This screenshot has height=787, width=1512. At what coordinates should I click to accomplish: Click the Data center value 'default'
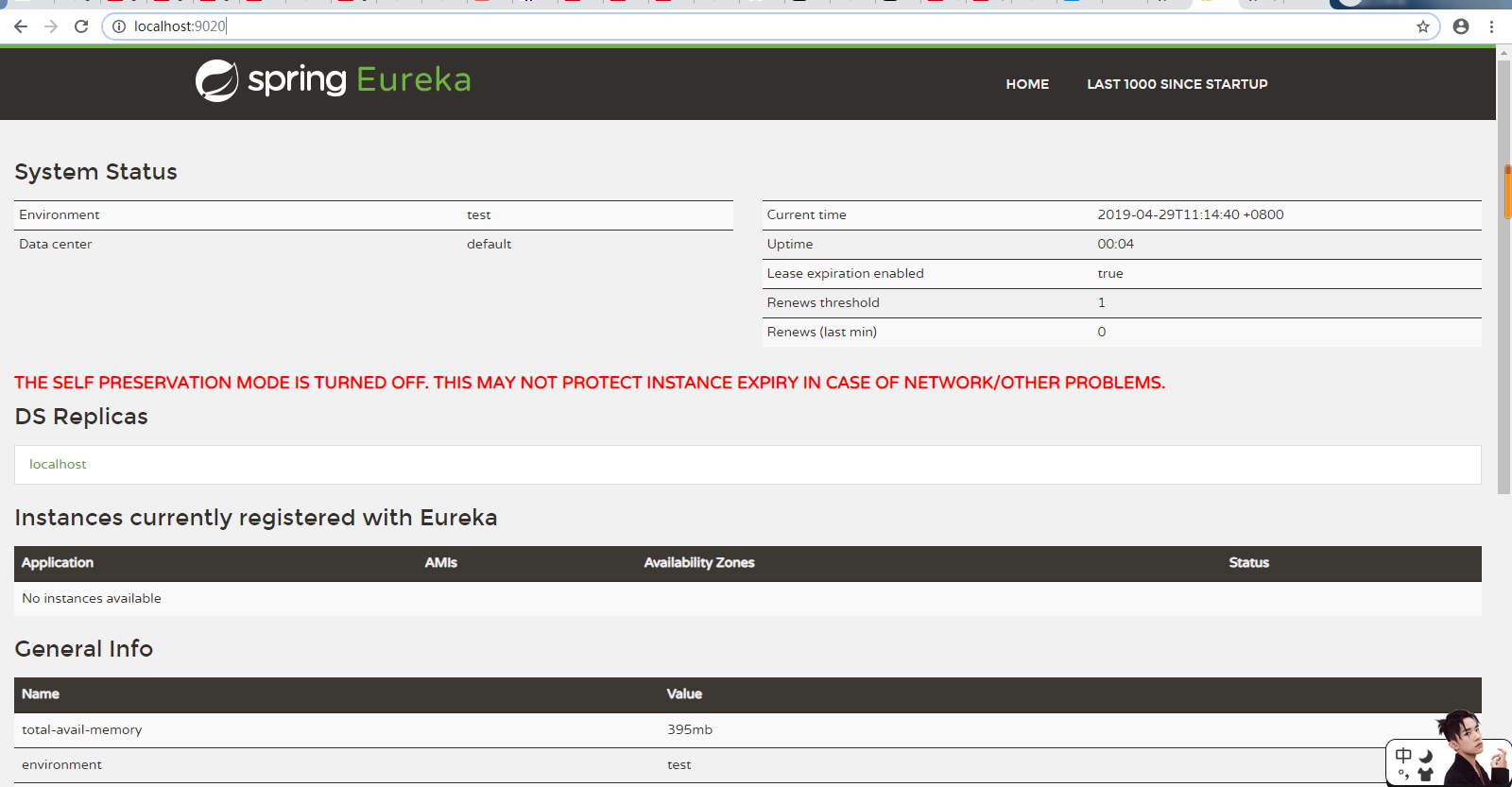(x=489, y=244)
